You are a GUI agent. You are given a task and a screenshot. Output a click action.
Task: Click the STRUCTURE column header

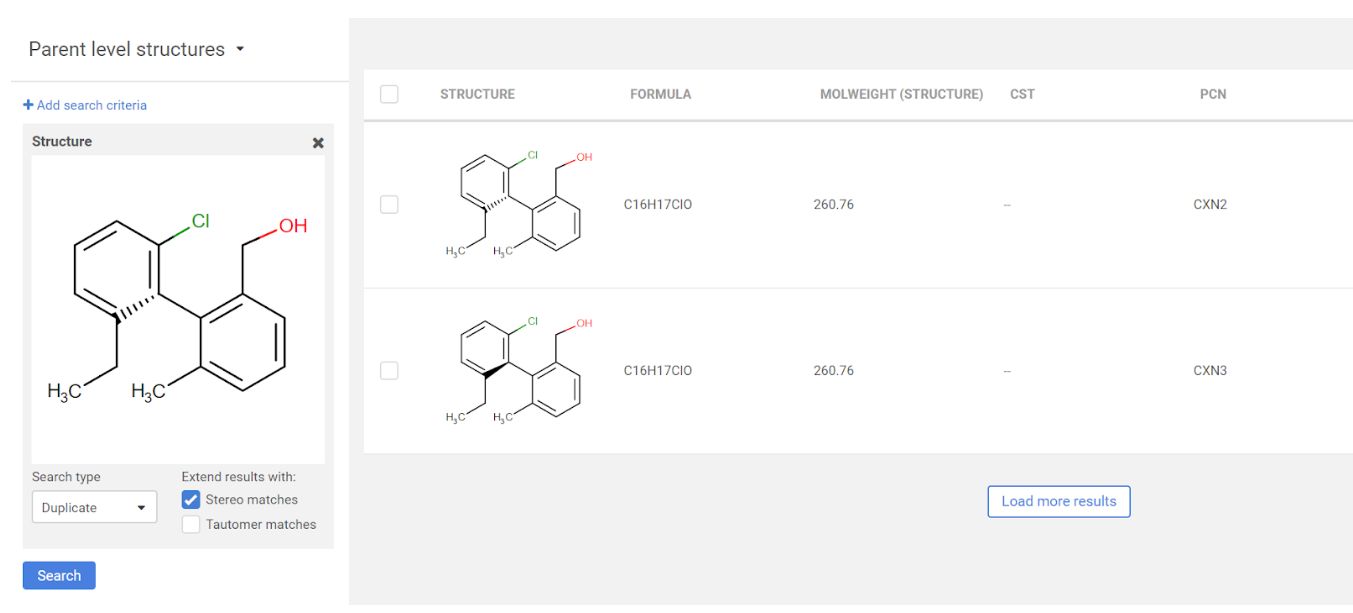(477, 94)
